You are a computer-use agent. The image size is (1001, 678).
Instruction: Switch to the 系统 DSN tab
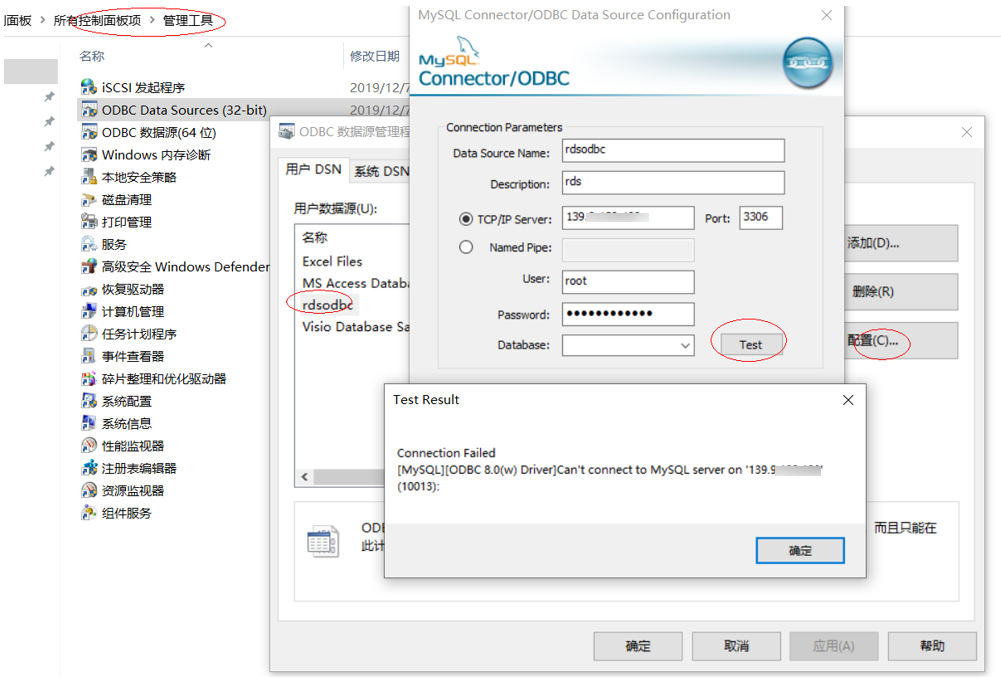pyautogui.click(x=381, y=171)
